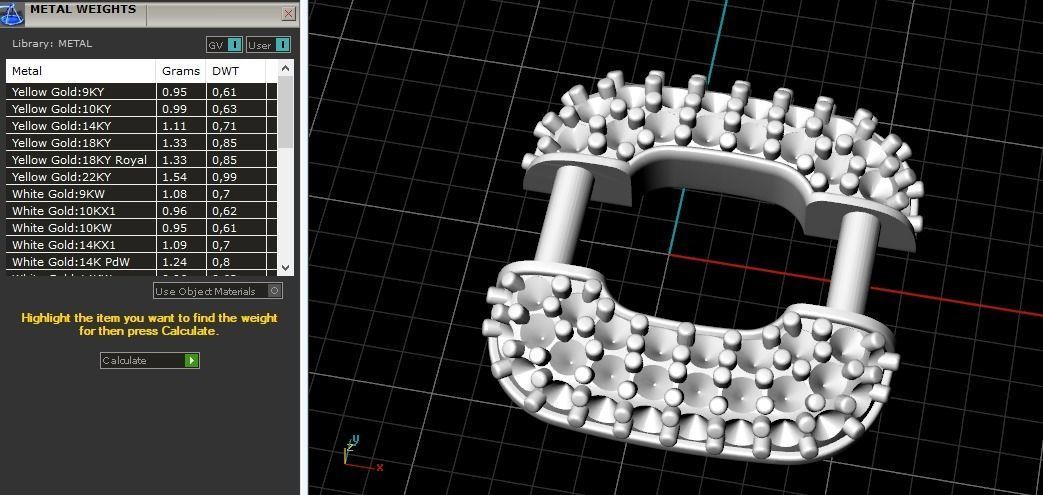Click the metal list scrollbar thumb
The height and width of the screenshot is (495, 1043).
(285, 112)
